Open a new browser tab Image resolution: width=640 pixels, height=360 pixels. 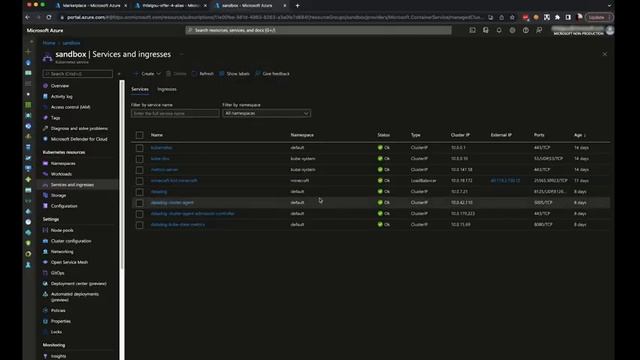(298, 6)
